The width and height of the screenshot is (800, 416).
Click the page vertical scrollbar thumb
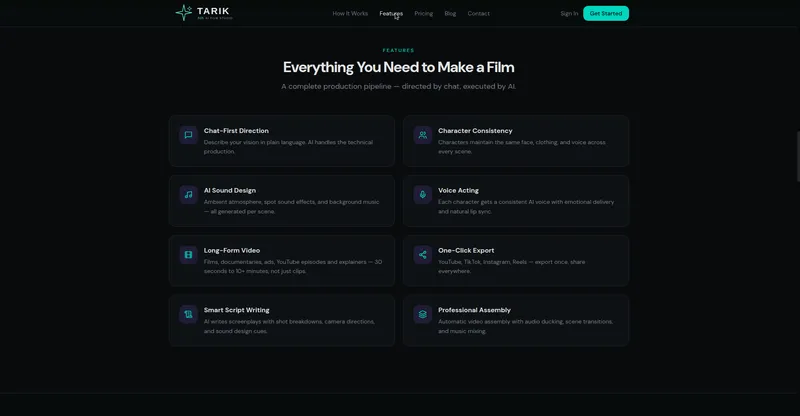[x=798, y=156]
